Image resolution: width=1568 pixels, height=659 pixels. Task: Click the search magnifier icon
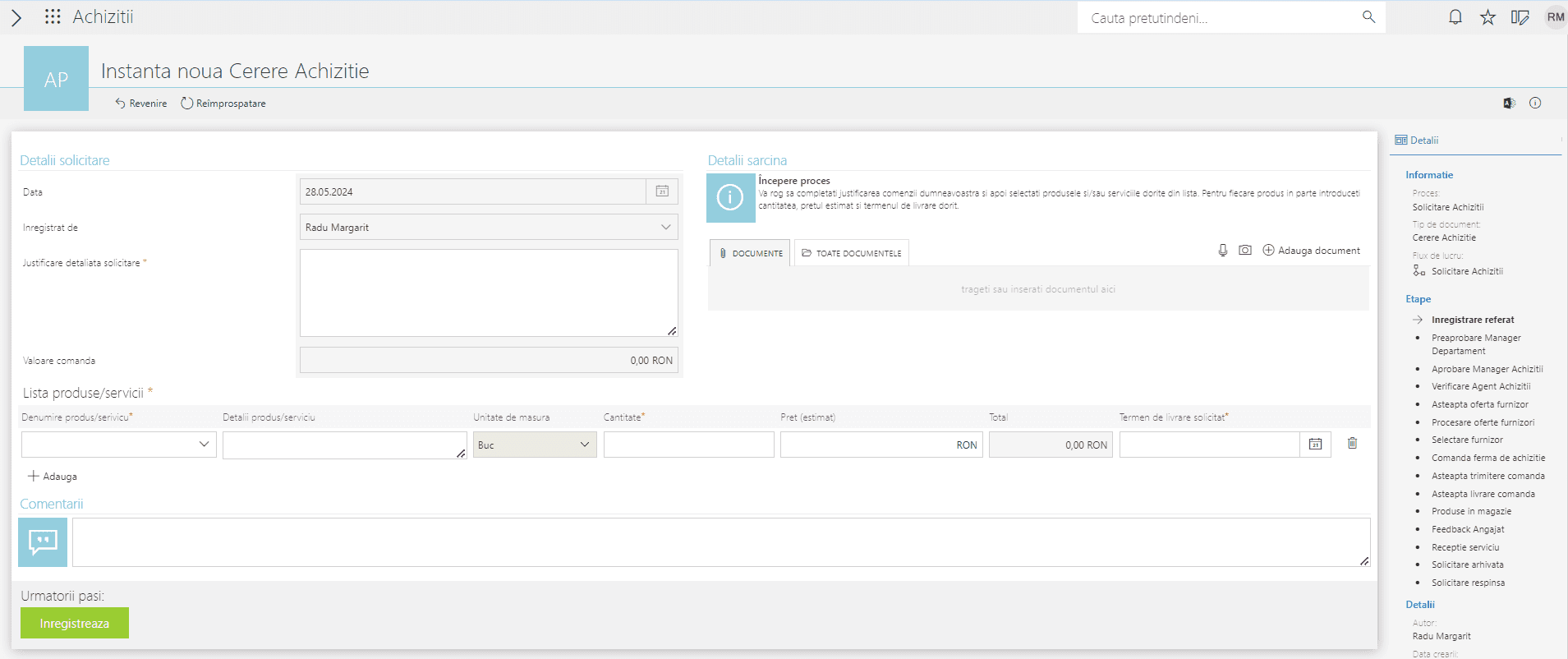(1368, 16)
